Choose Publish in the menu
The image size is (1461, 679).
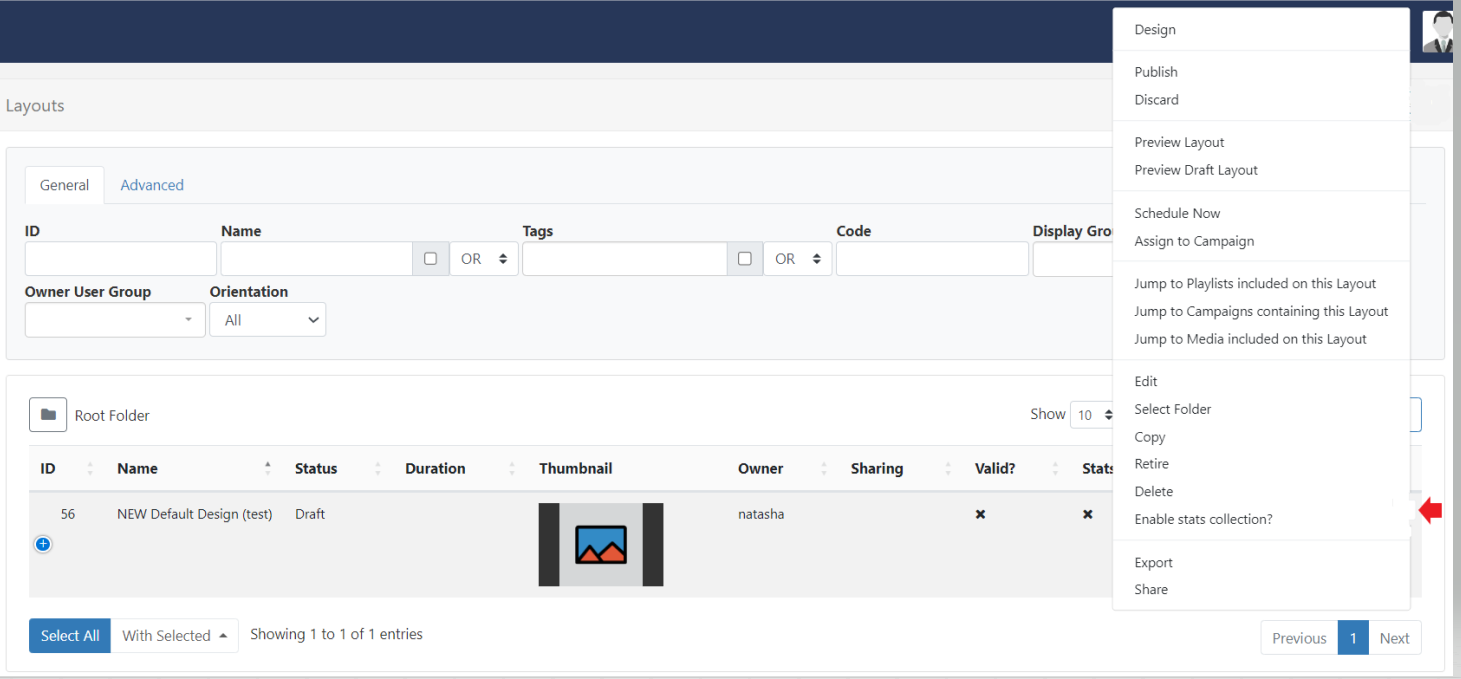pos(1156,72)
